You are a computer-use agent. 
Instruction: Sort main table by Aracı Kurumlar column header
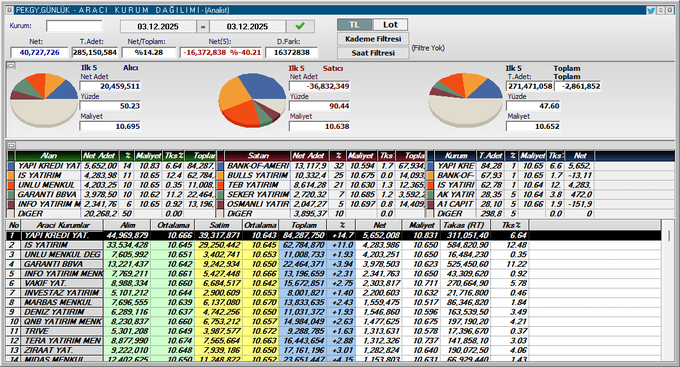(x=62, y=225)
